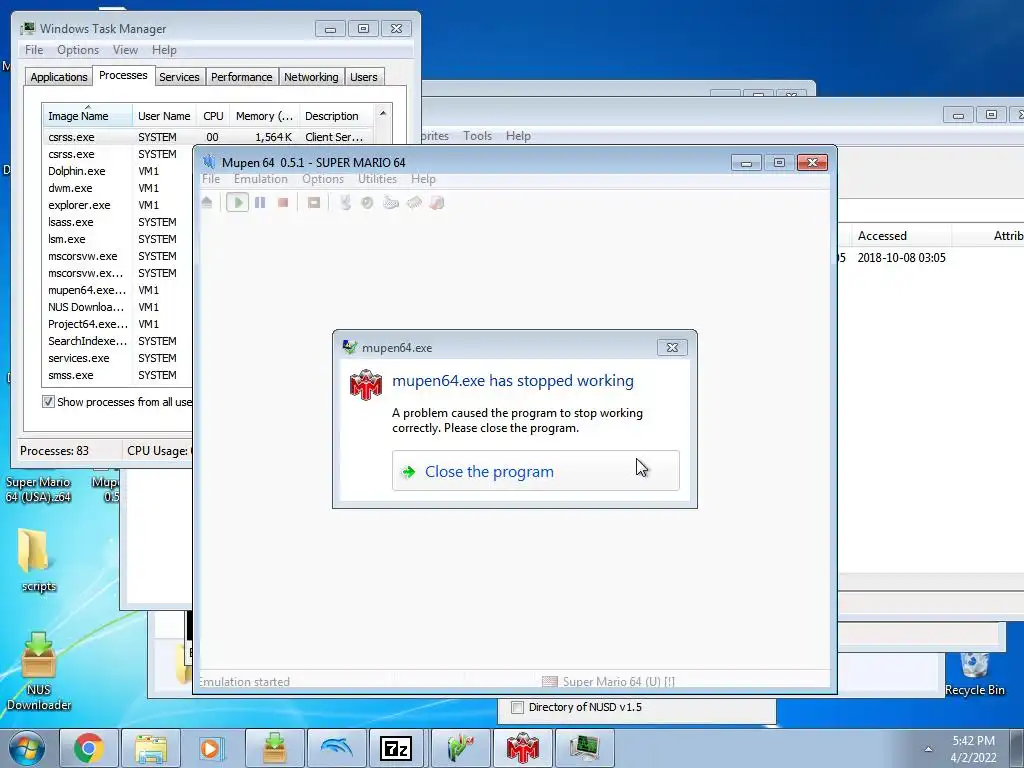Select dwm.exe process row
1024x768 pixels.
[x=117, y=188]
